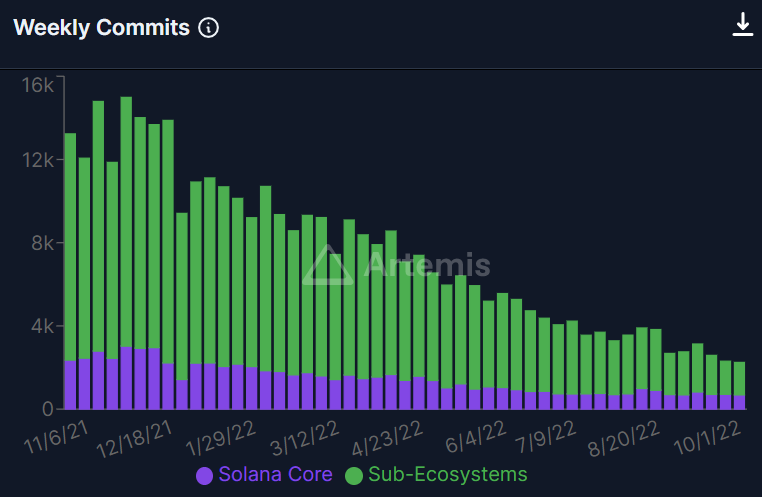Screen dimensions: 762x497
Task: Download the chart data via the download icon
Action: pyautogui.click(x=743, y=24)
